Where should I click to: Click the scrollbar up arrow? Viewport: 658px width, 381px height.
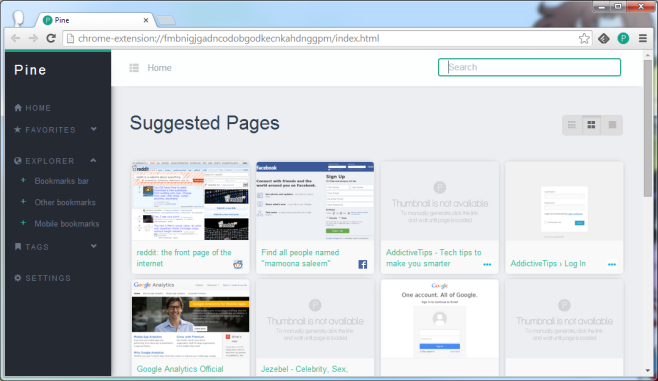click(x=648, y=55)
